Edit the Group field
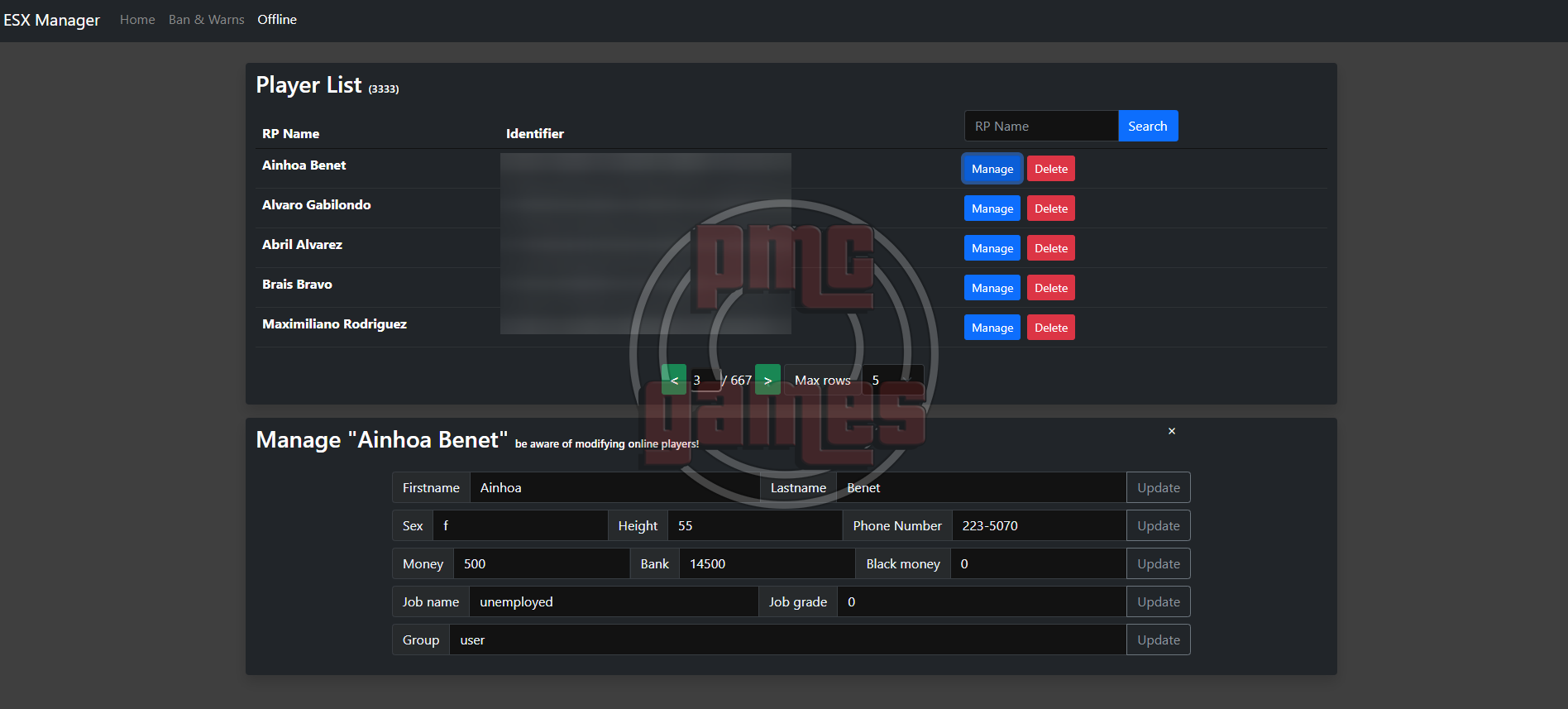 (787, 640)
